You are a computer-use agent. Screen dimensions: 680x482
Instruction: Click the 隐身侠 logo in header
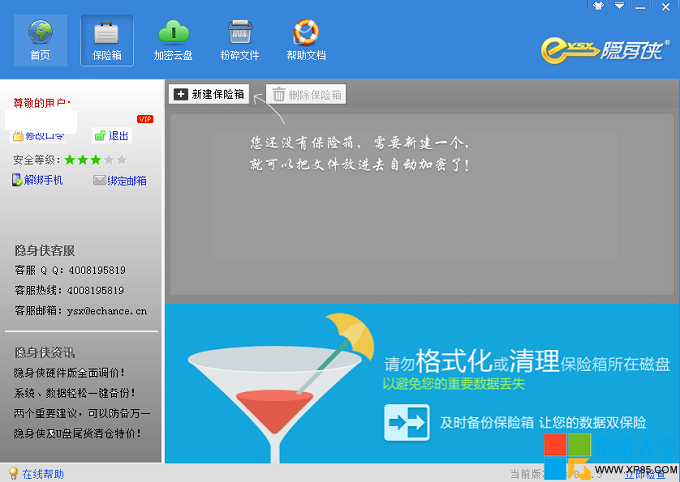click(597, 48)
